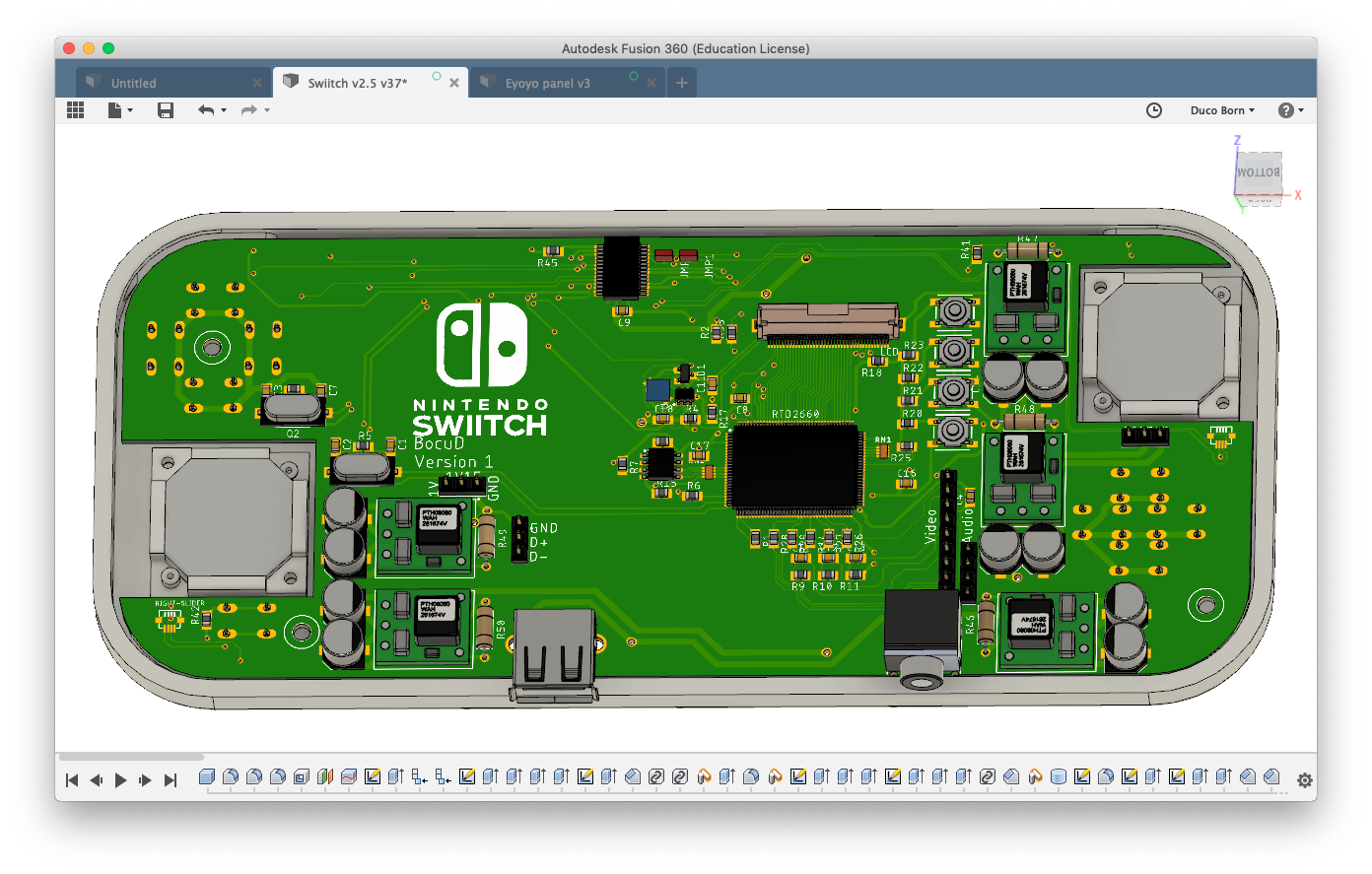Select the first extrude feature in the timeline
Screen dimensions: 1372x874
coord(396,776)
